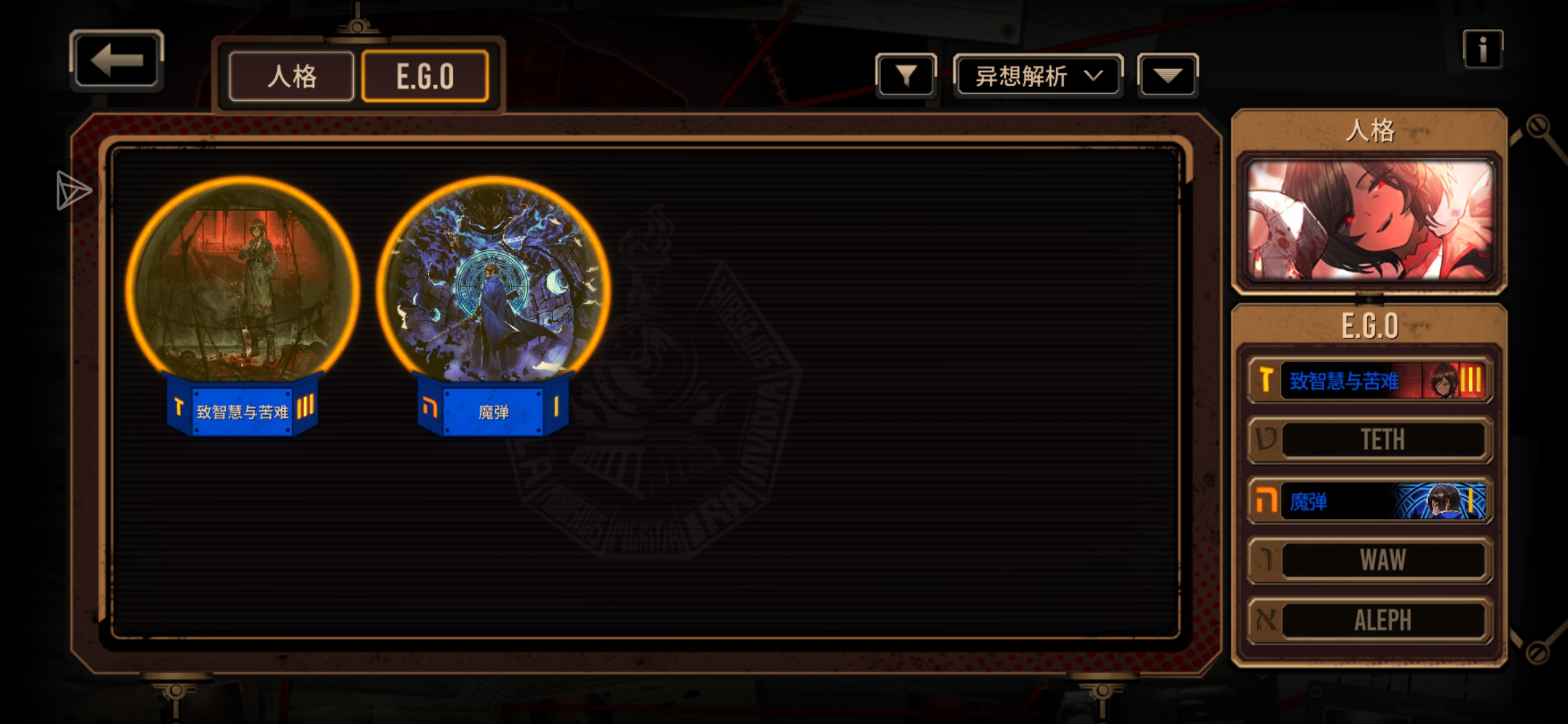Toggle sort order with the down triangle button
The image size is (1568, 724).
1167,75
